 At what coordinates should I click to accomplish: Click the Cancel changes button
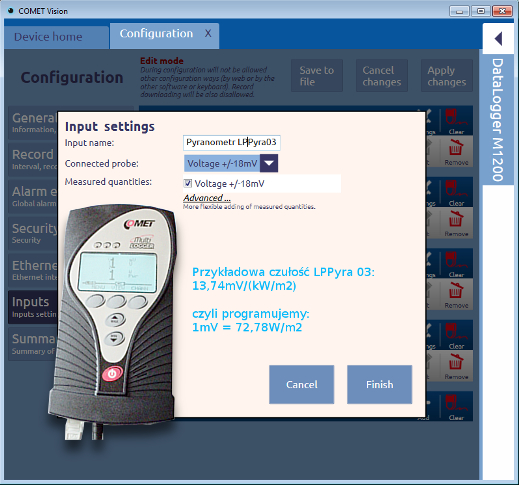click(x=382, y=76)
